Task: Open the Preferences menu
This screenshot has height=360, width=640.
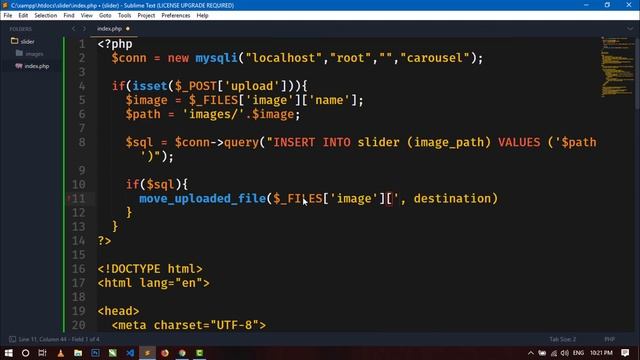Action: (176, 16)
